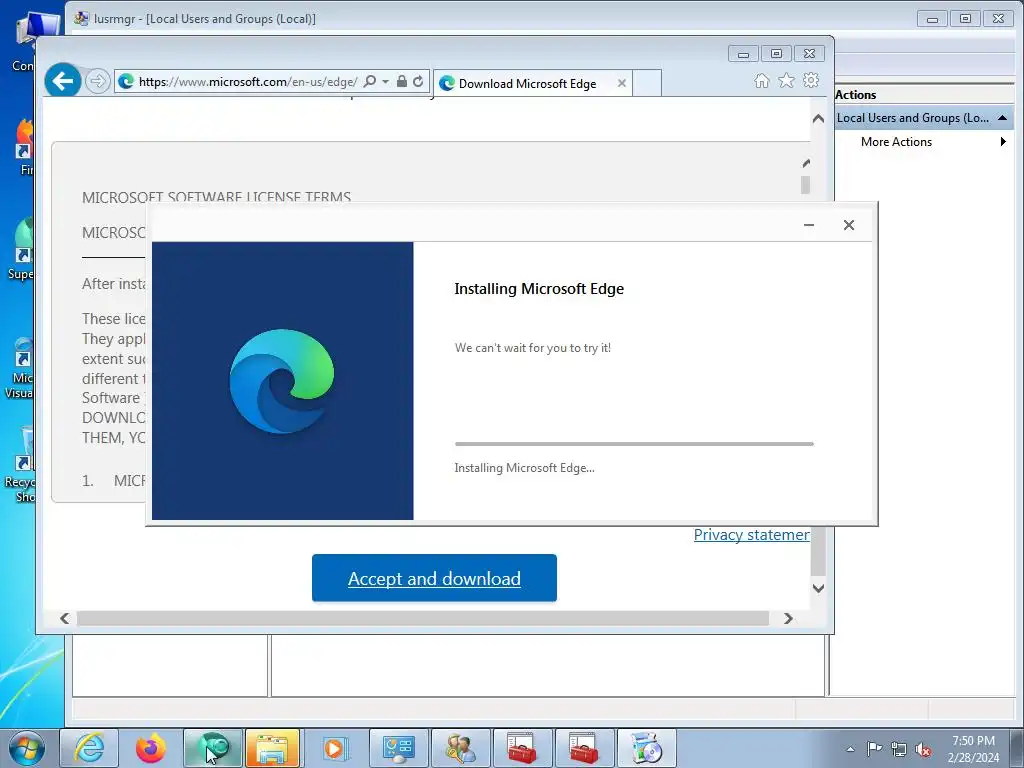Click the security lock icon in address bar
Viewport: 1024px width, 768px height.
(402, 81)
